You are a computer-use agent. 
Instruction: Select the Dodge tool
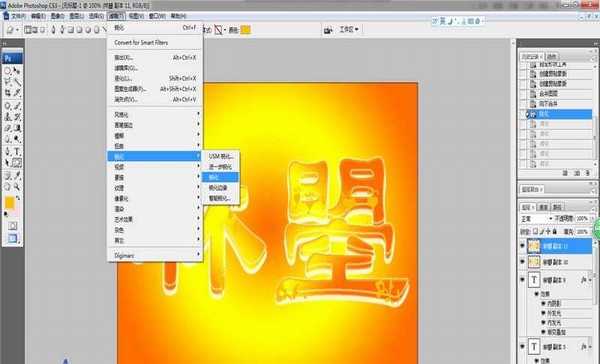click(x=17, y=139)
